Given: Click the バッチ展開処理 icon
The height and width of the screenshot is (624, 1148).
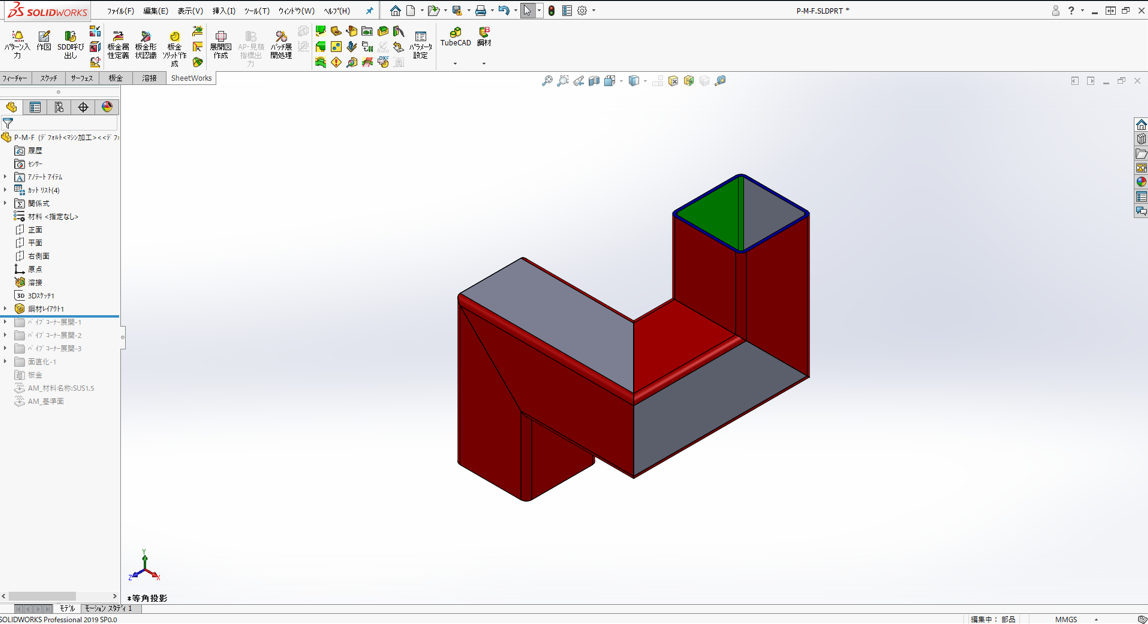Looking at the screenshot, I should point(281,44).
